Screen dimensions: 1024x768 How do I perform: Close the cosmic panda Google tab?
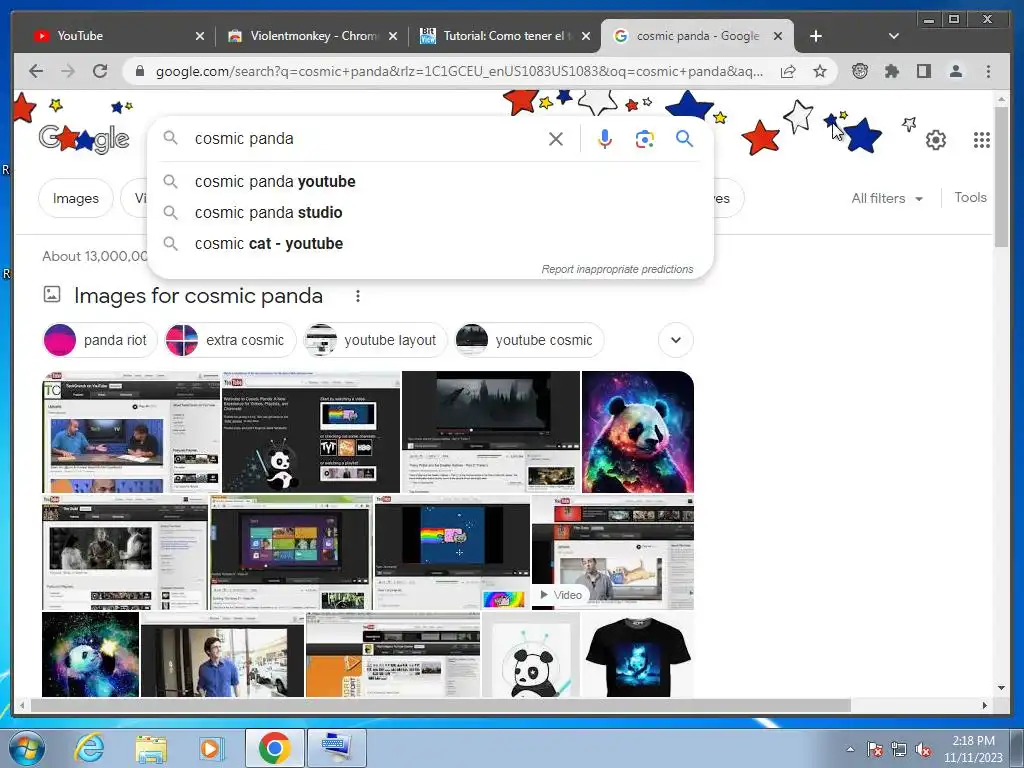tap(778, 36)
